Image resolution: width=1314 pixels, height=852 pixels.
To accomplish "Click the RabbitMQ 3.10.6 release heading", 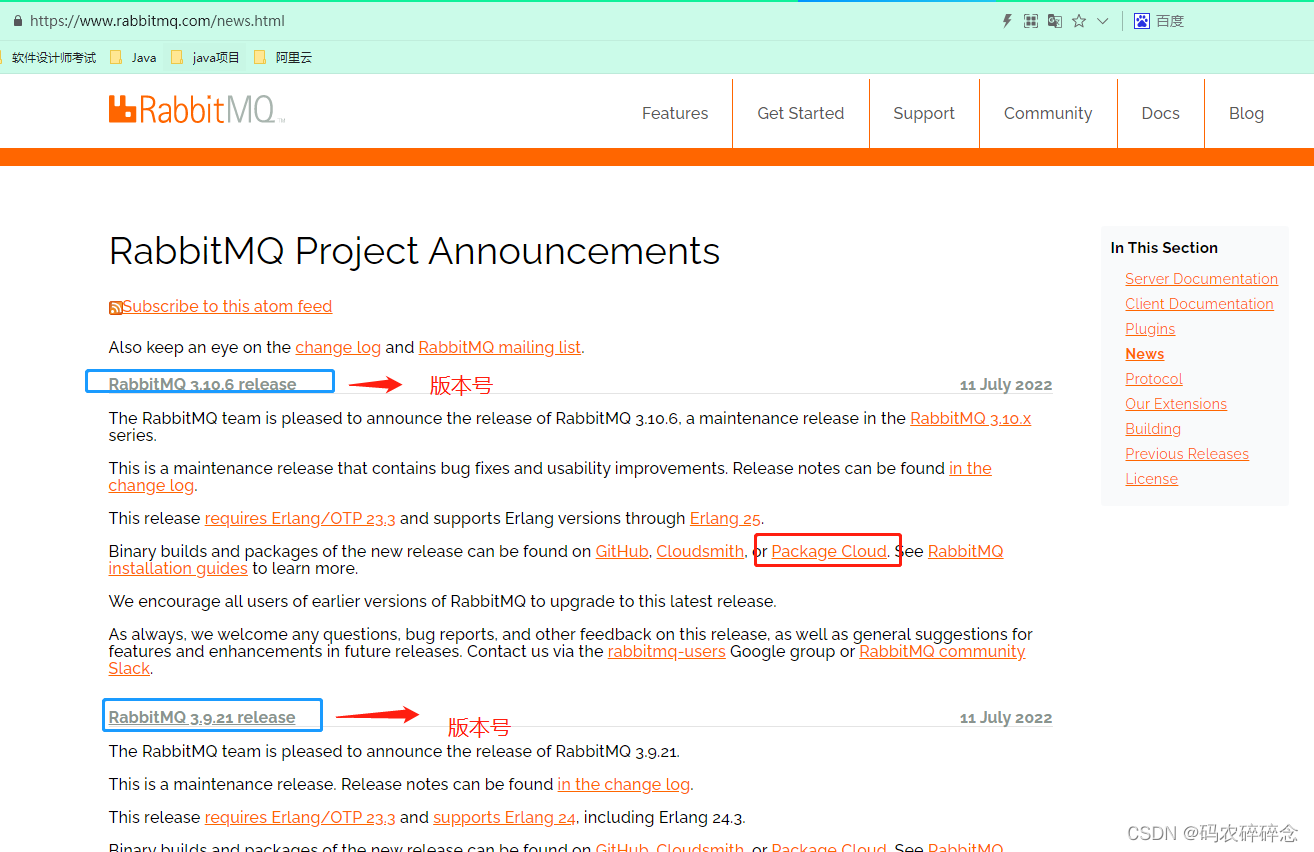I will [203, 384].
